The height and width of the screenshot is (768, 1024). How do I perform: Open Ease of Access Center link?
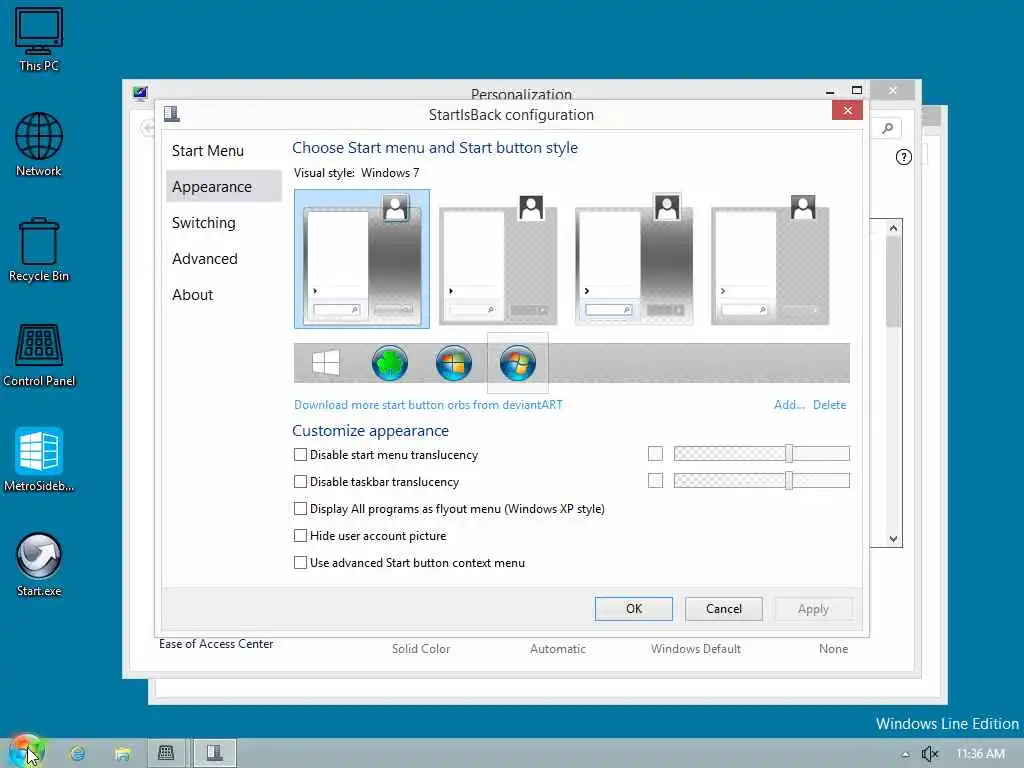216,644
